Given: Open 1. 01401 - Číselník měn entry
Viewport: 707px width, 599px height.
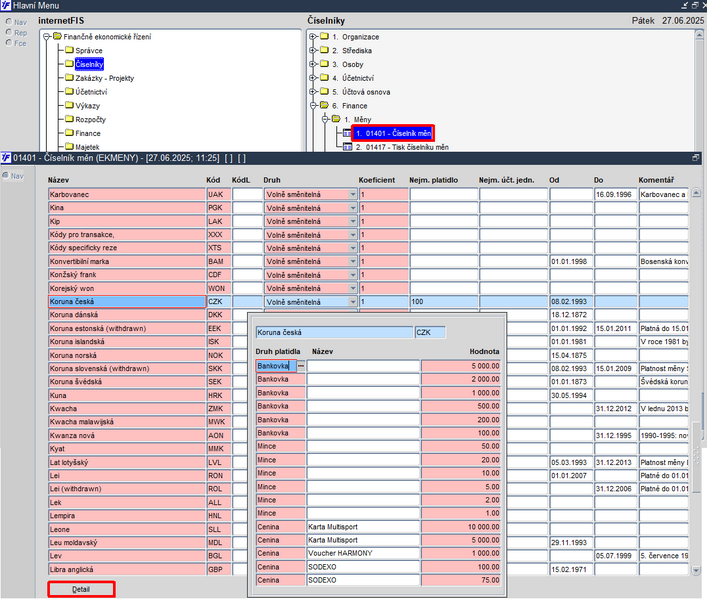Looking at the screenshot, I should pyautogui.click(x=393, y=133).
